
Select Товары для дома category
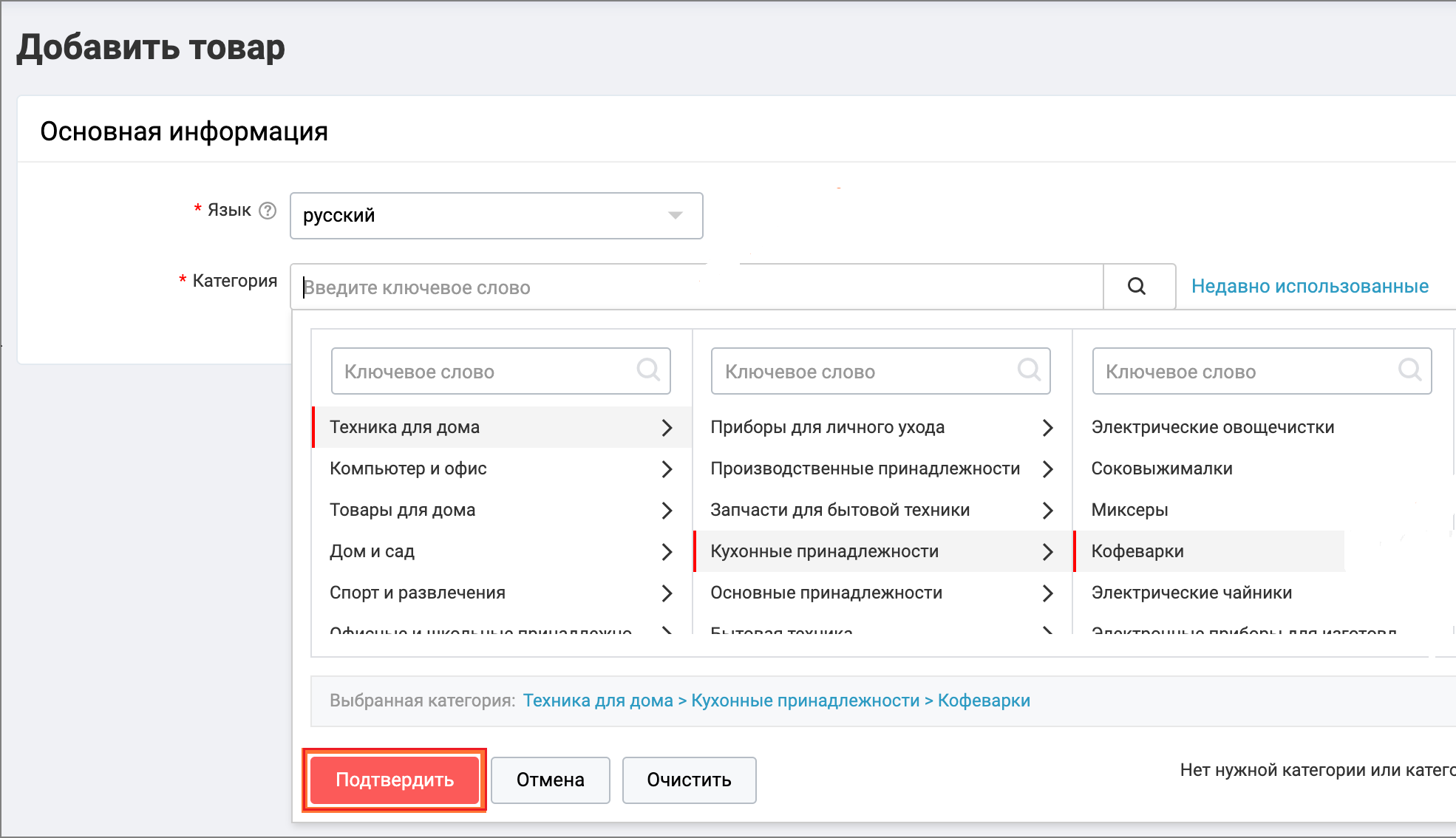tap(402, 510)
